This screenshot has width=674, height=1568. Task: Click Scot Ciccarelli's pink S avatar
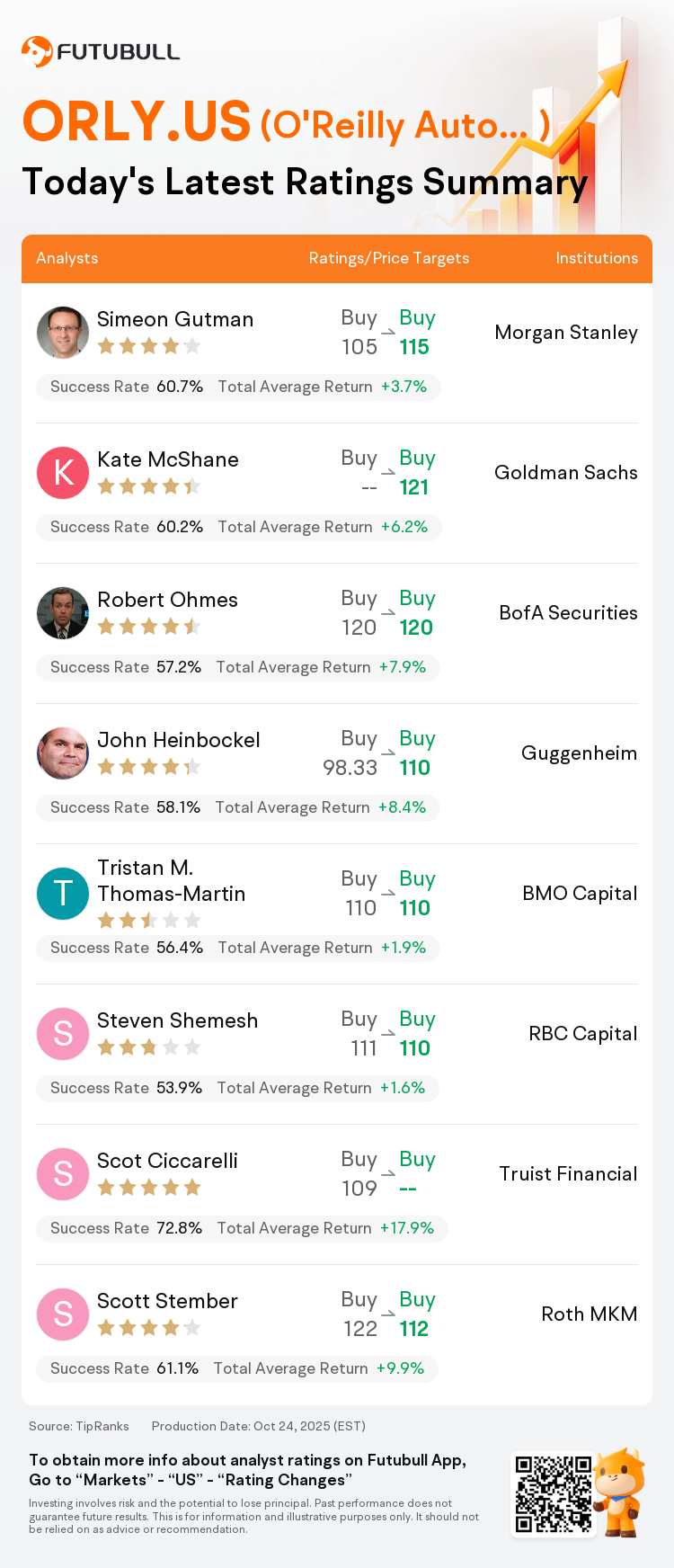[x=63, y=1174]
